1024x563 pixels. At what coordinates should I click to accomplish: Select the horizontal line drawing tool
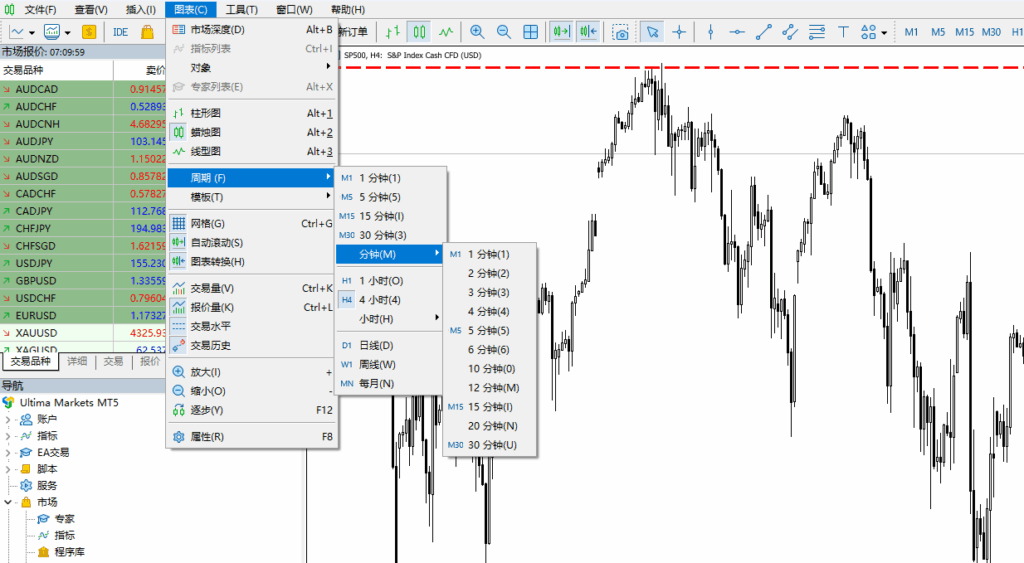pos(737,31)
